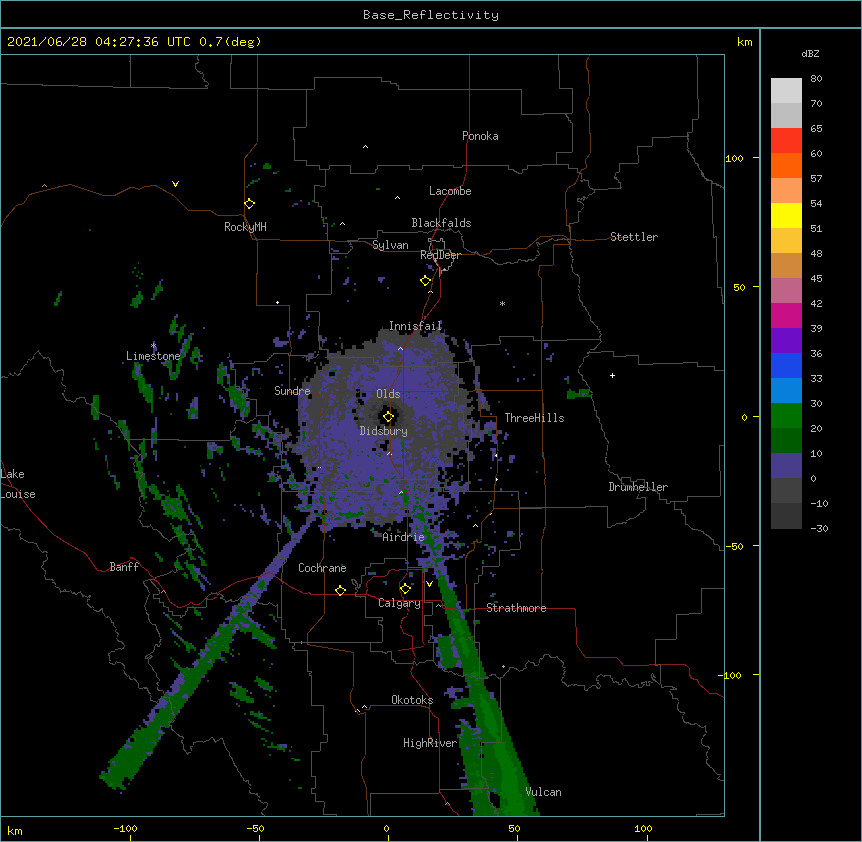
Task: Click the Vulcan town label
Action: (543, 792)
